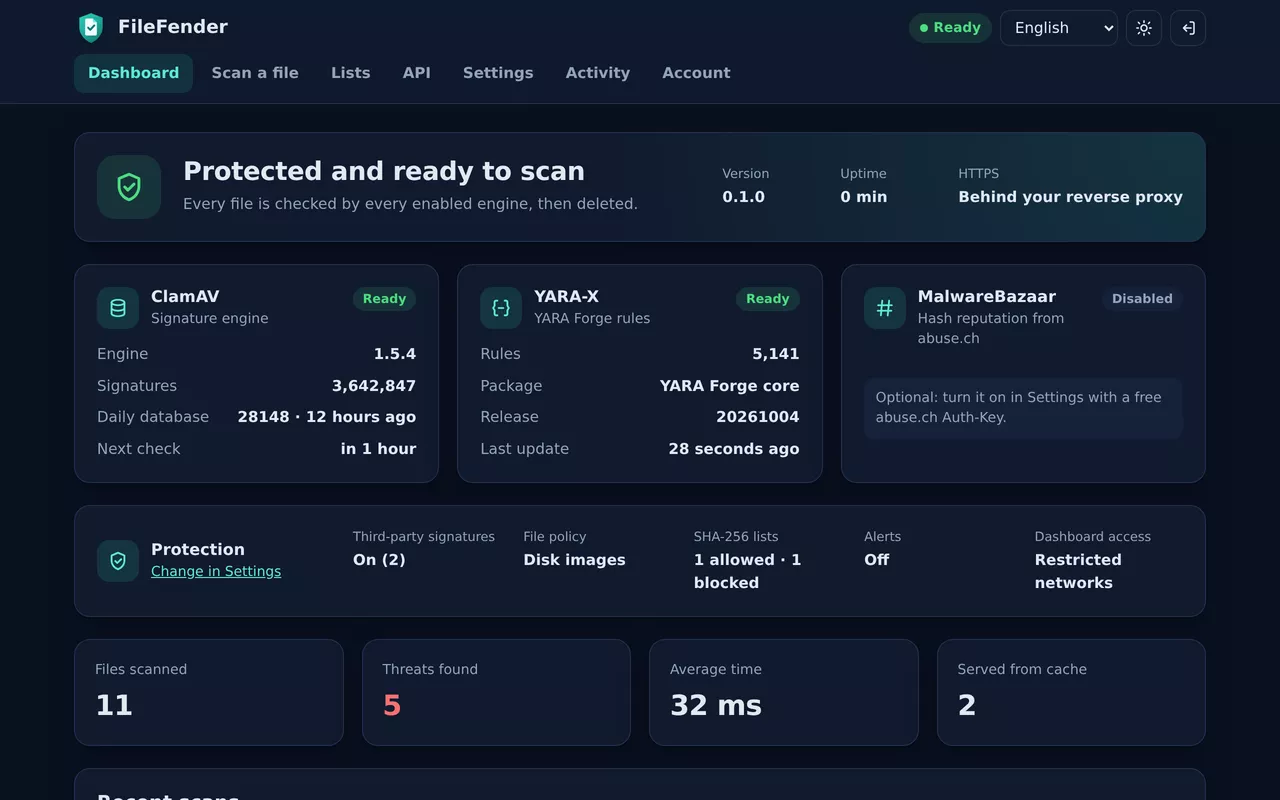Click the daily database value 28148 · 12 hours ago

327,417
